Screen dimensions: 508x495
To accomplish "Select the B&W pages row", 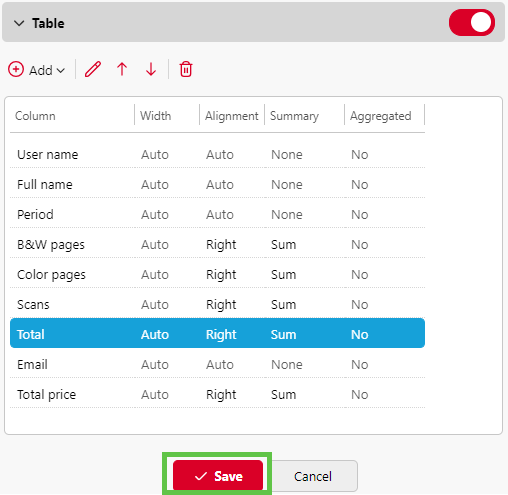I will click(x=217, y=245).
